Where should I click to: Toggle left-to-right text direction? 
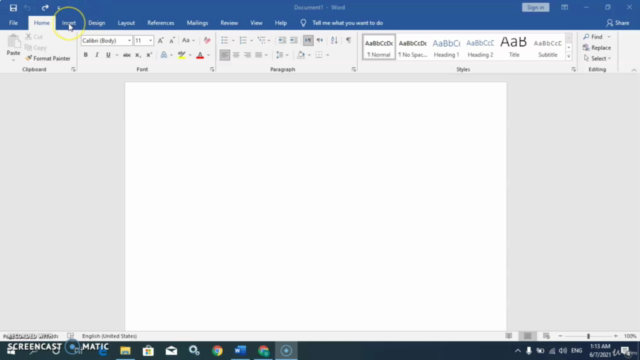[308, 40]
